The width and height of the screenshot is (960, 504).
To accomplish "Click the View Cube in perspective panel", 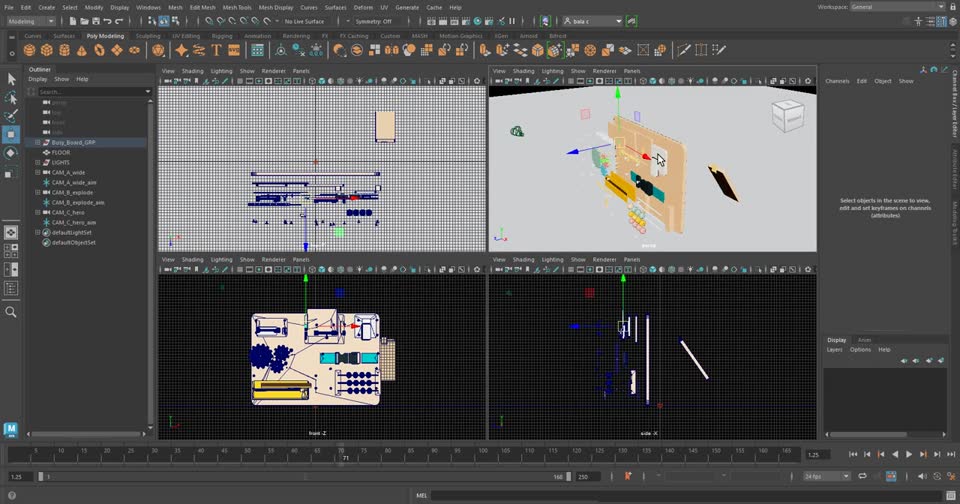I will coord(787,115).
